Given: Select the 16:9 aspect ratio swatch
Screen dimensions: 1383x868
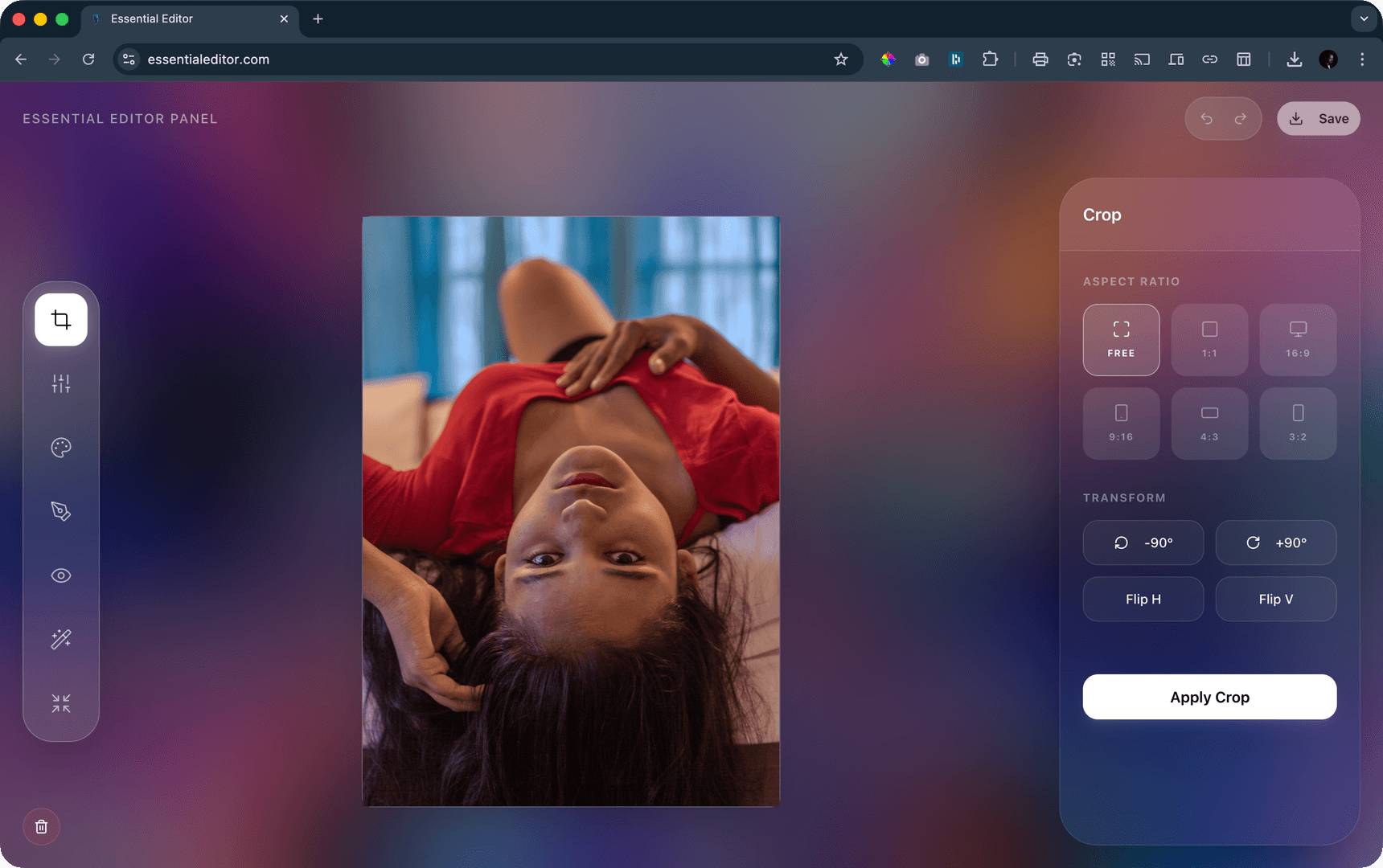Looking at the screenshot, I should [x=1297, y=339].
